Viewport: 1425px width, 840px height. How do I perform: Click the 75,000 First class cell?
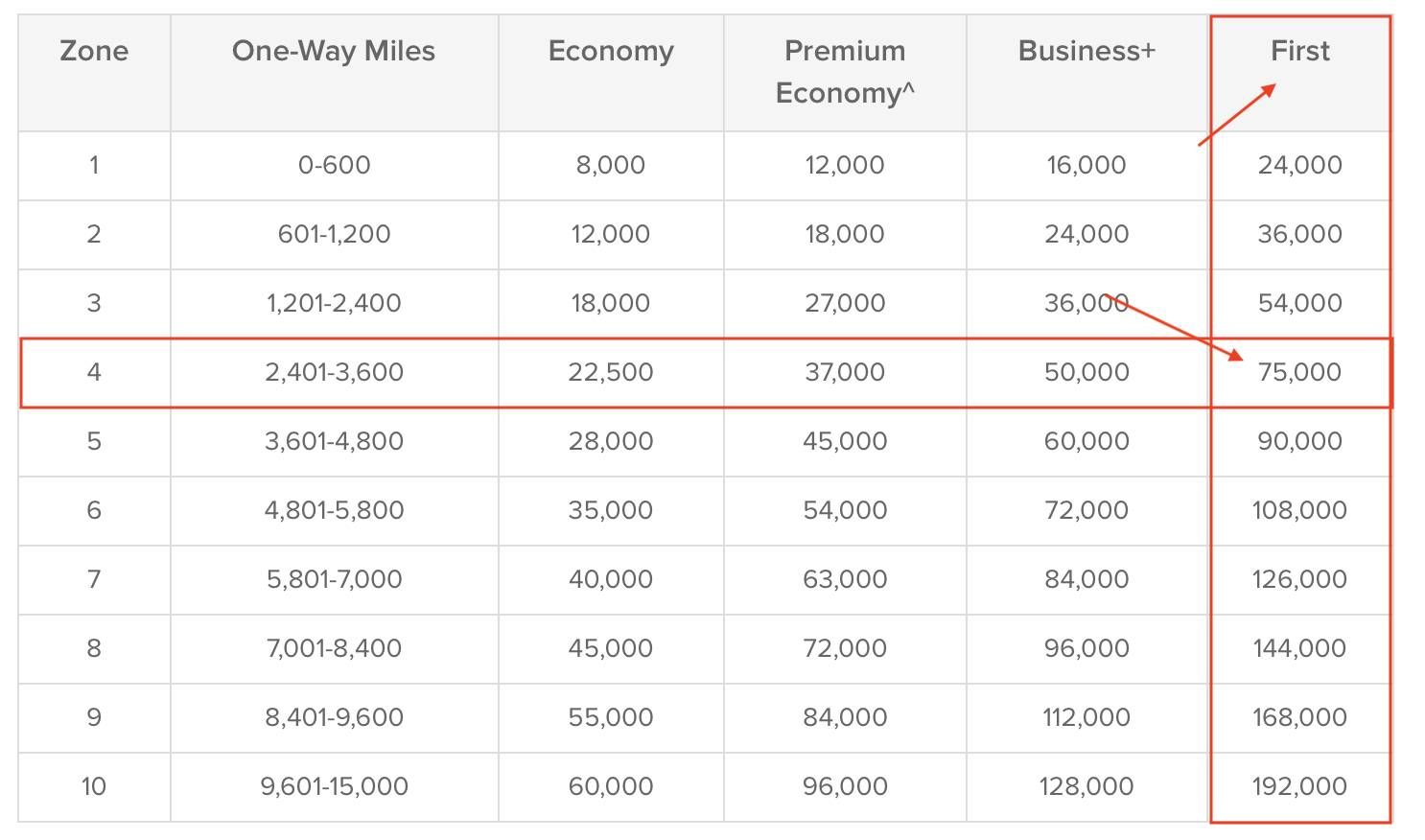coord(1299,372)
